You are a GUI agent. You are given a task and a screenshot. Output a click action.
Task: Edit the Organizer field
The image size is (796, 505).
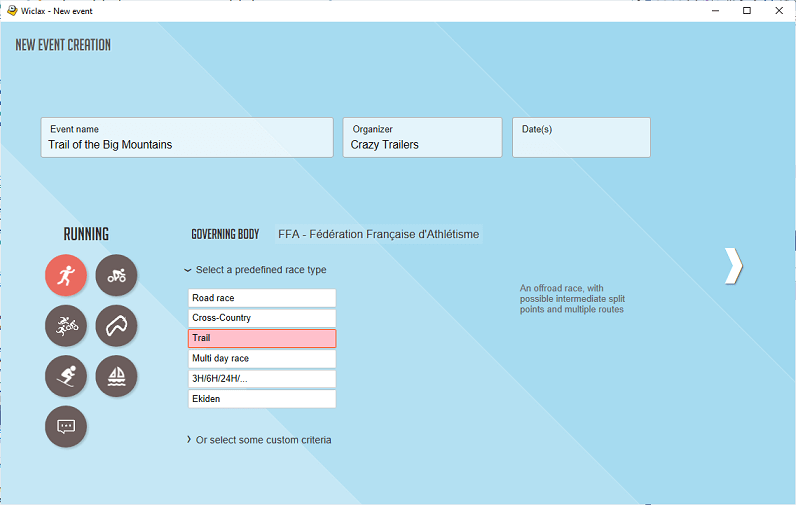[422, 138]
